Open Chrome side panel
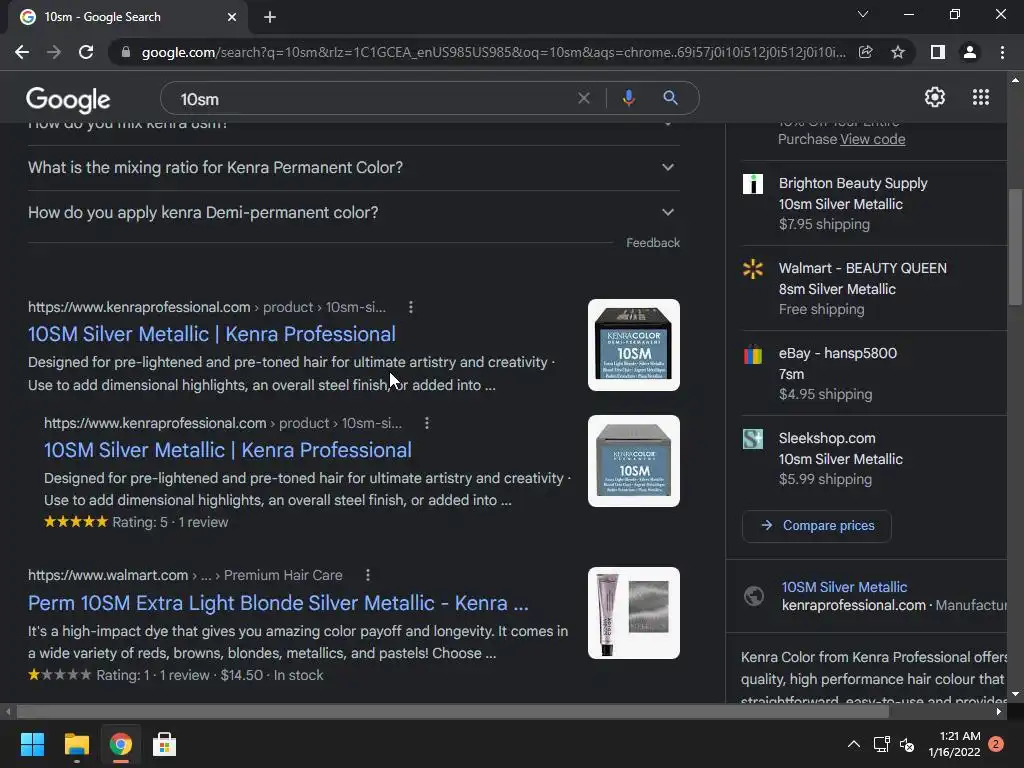This screenshot has width=1024, height=768. tap(938, 52)
